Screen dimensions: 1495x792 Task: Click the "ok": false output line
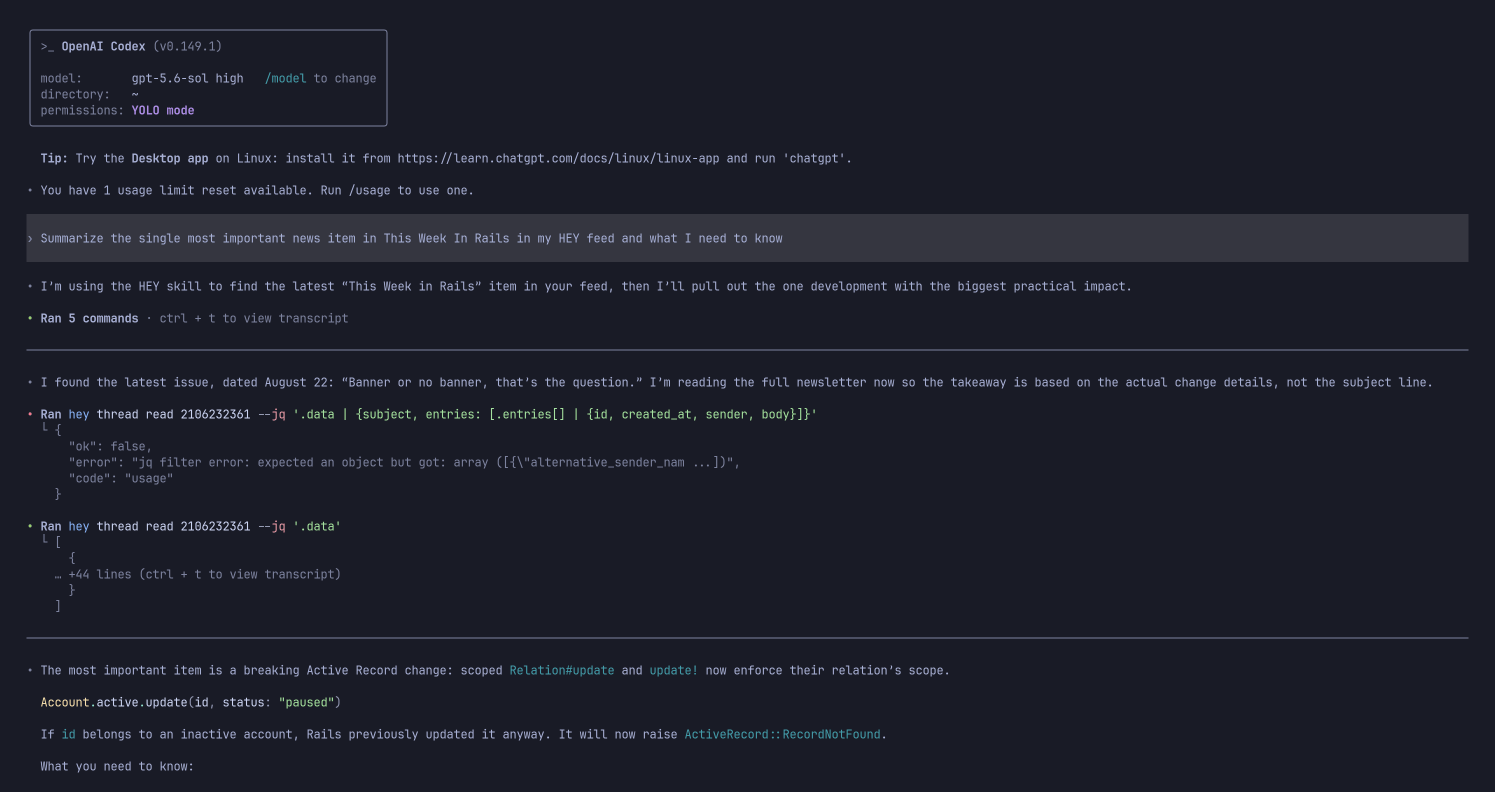pos(110,447)
